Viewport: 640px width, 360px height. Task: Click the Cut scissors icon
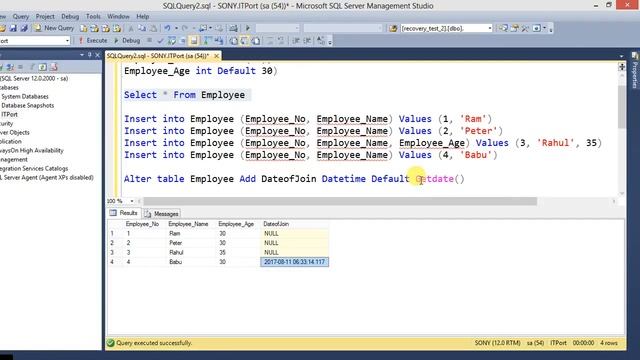pos(131,28)
